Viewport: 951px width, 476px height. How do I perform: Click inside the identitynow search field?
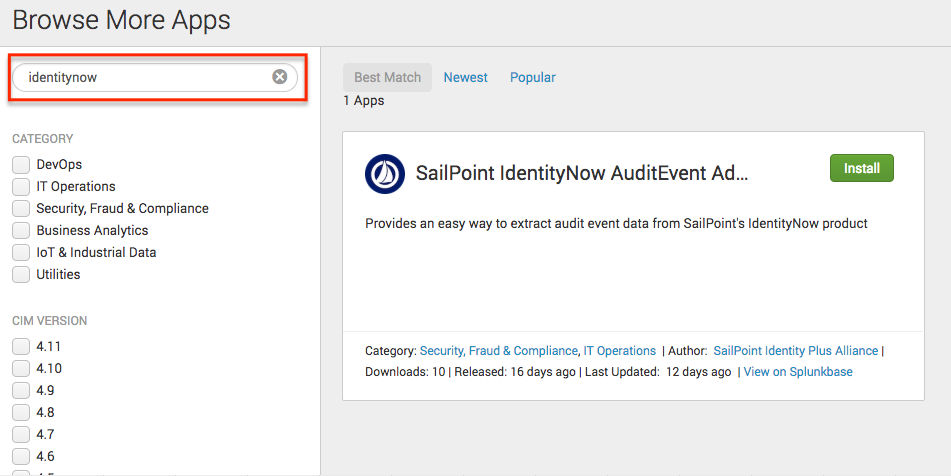pos(145,77)
